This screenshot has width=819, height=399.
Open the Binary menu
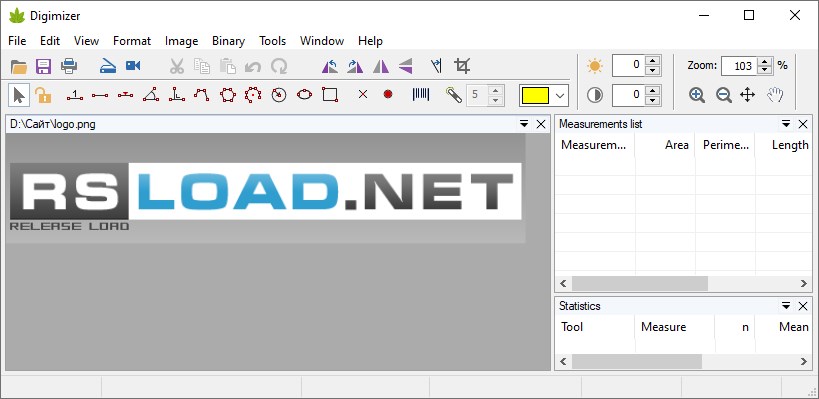[229, 41]
